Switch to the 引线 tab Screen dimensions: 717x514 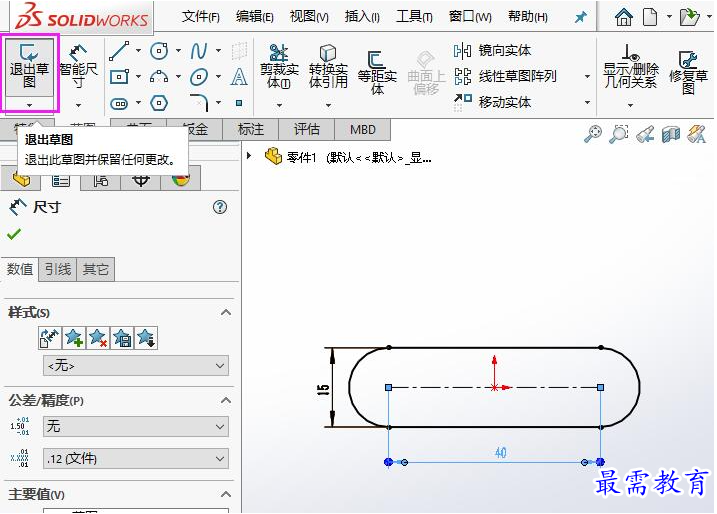click(58, 269)
